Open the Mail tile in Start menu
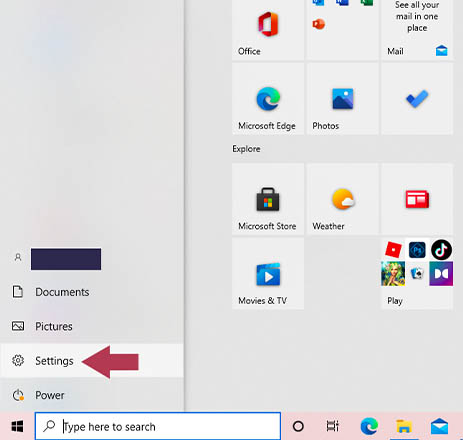The width and height of the screenshot is (463, 440). 417,30
